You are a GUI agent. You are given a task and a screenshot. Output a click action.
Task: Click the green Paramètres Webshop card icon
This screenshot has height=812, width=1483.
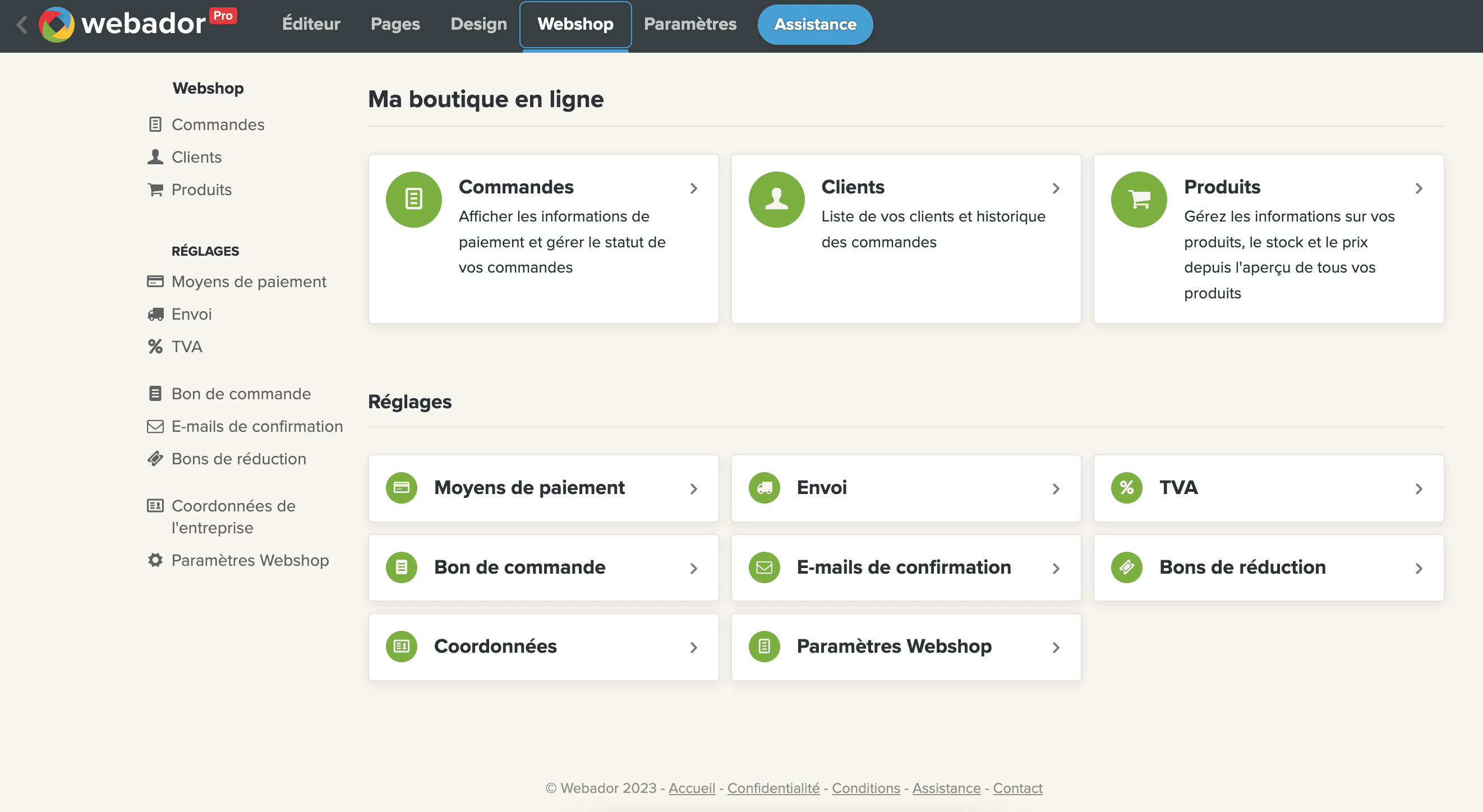[764, 647]
